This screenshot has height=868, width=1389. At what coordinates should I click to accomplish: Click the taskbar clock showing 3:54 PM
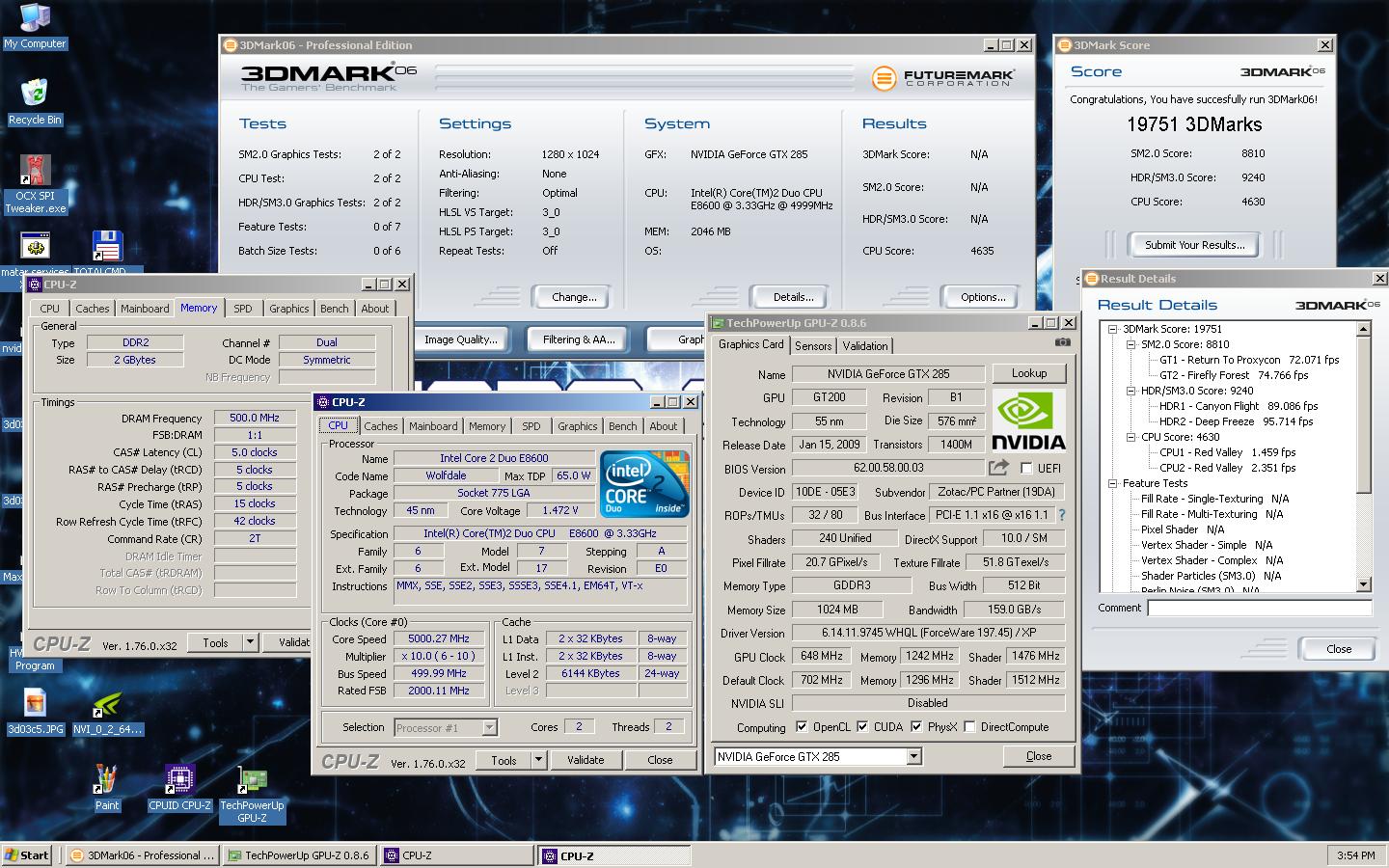click(1355, 855)
